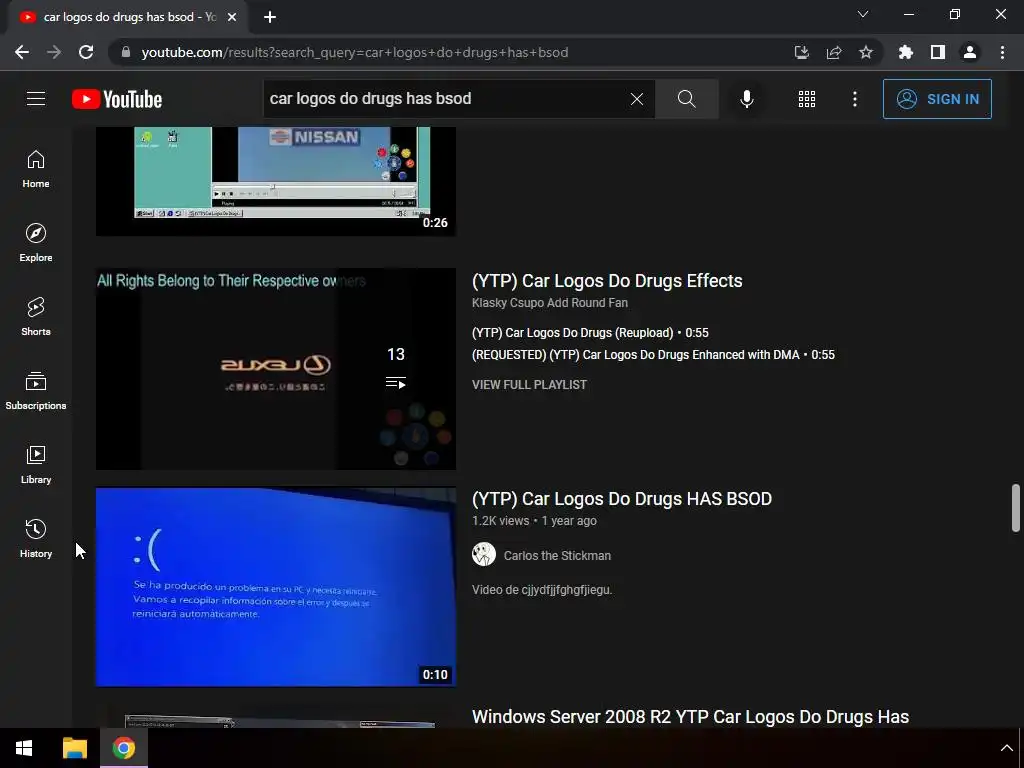Click browser forward arrow
Screen dimensions: 1024x768
point(54,52)
